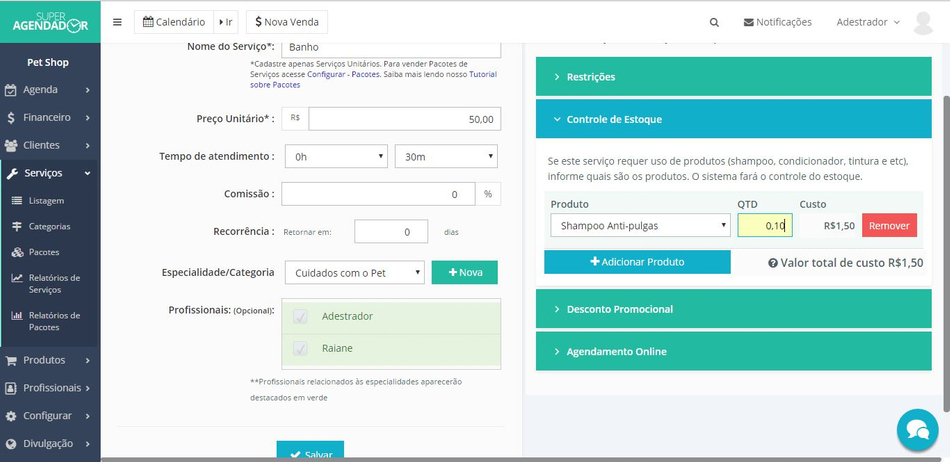This screenshot has height=462, width=950.
Task: Expand the Configurar sidebar menu
Action: pos(50,416)
